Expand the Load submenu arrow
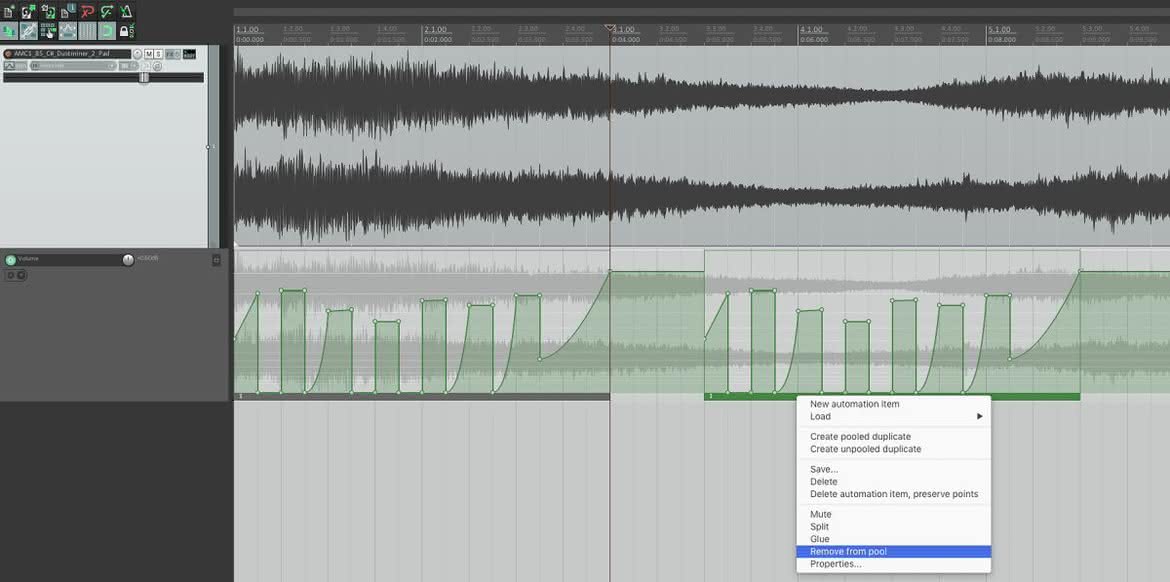Viewport: 1170px width, 582px height. [x=980, y=416]
